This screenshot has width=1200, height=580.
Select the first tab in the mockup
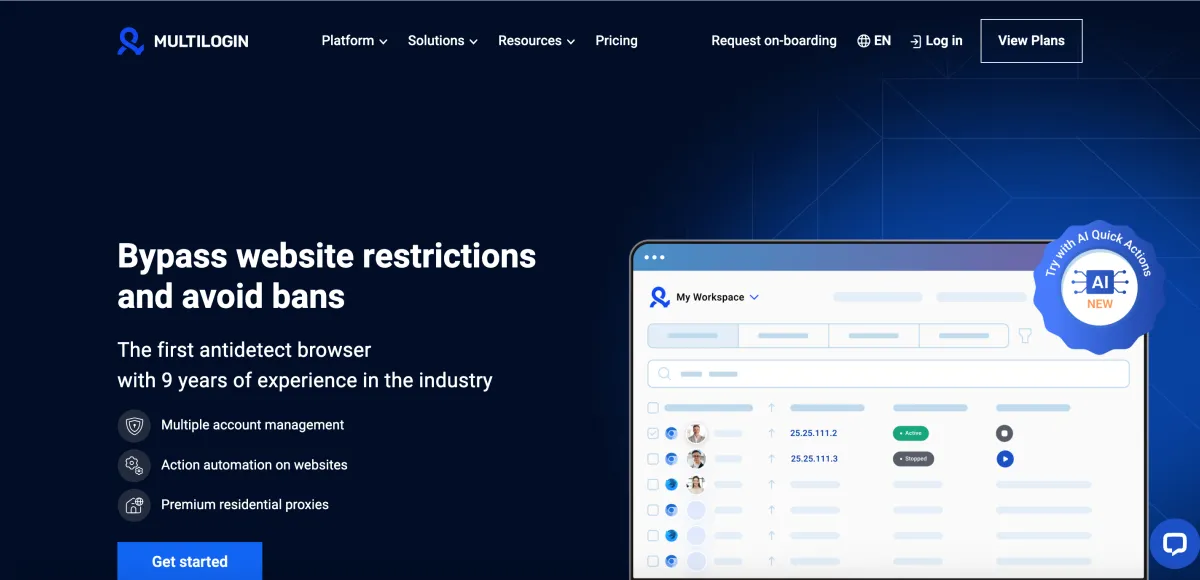(x=693, y=336)
